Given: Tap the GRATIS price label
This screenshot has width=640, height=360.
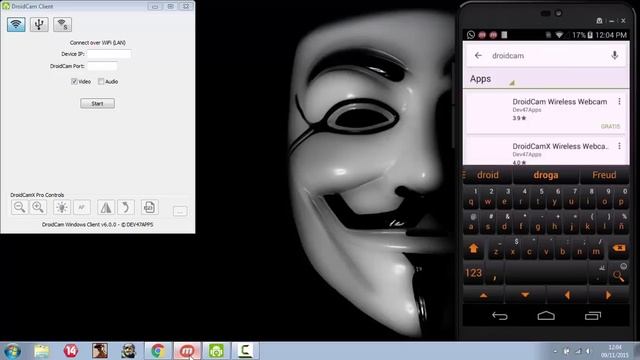Looking at the screenshot, I should (610, 127).
